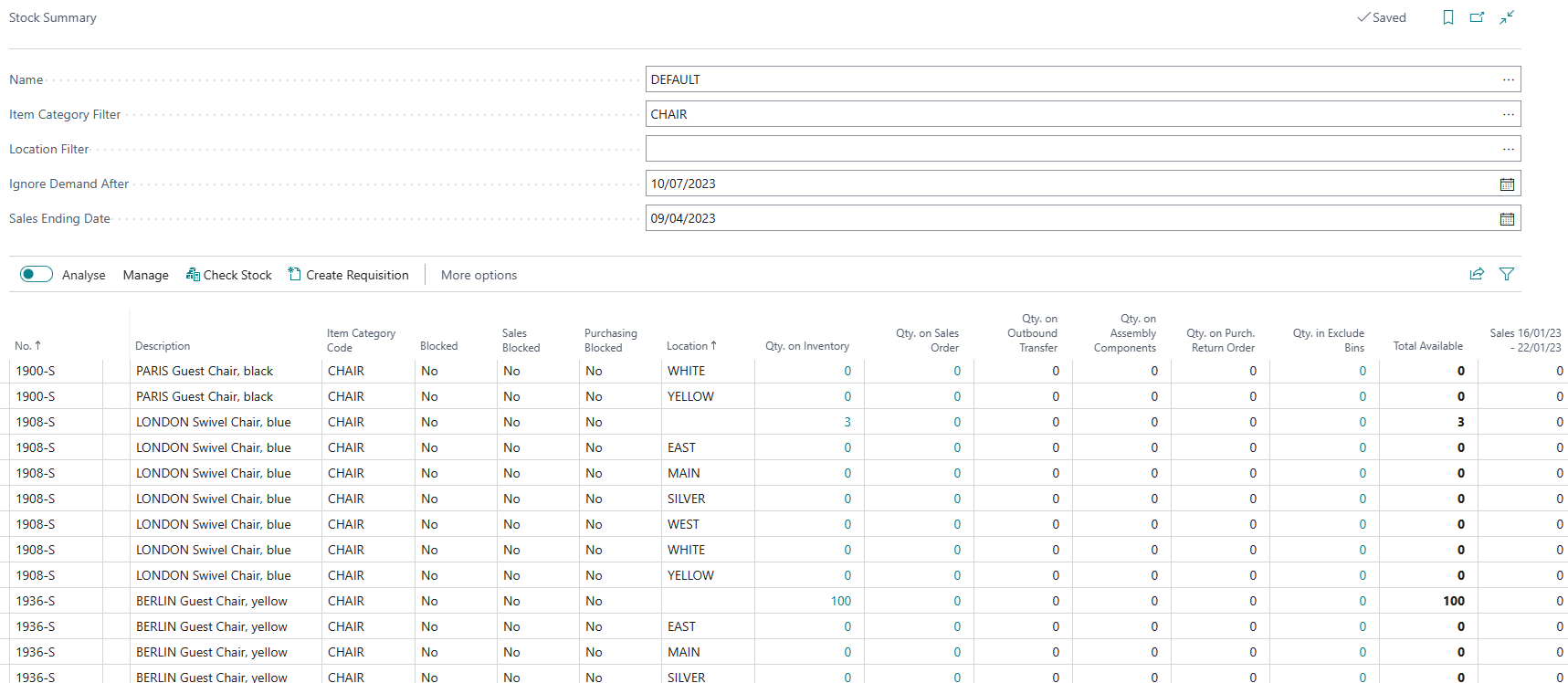Open the filter pane funnel icon
Viewport: 1568px width, 683px height.
point(1507,274)
